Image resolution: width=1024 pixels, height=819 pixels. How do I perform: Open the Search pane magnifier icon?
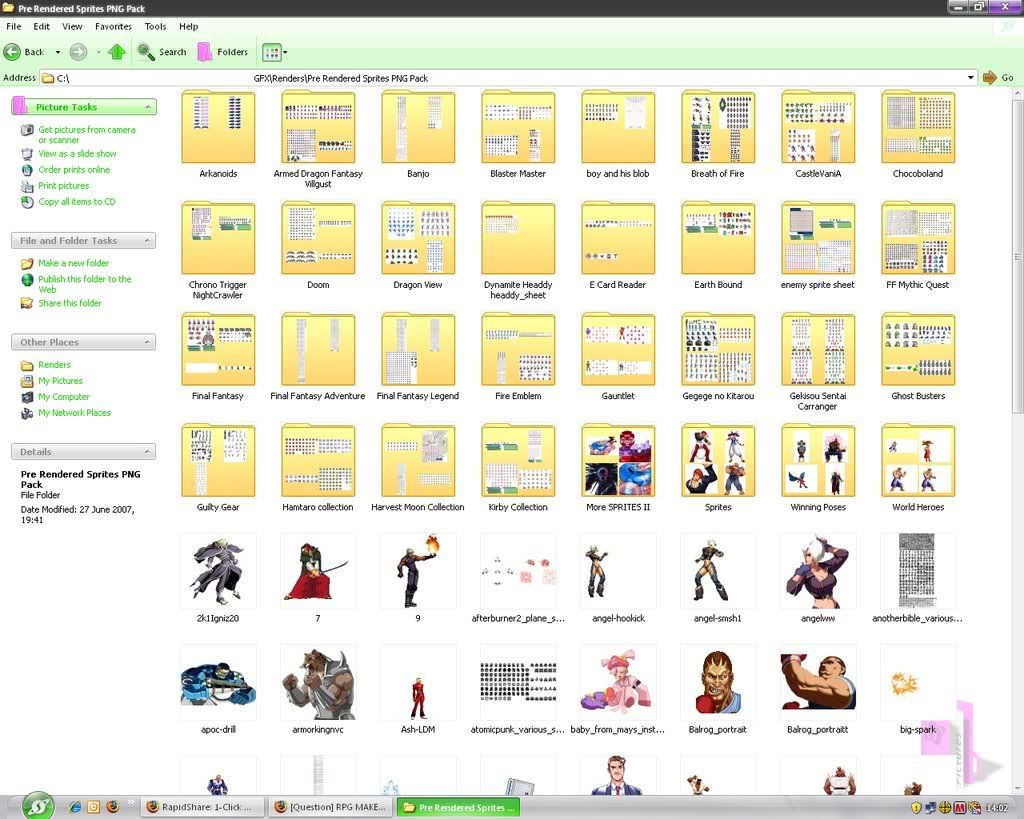[x=146, y=52]
